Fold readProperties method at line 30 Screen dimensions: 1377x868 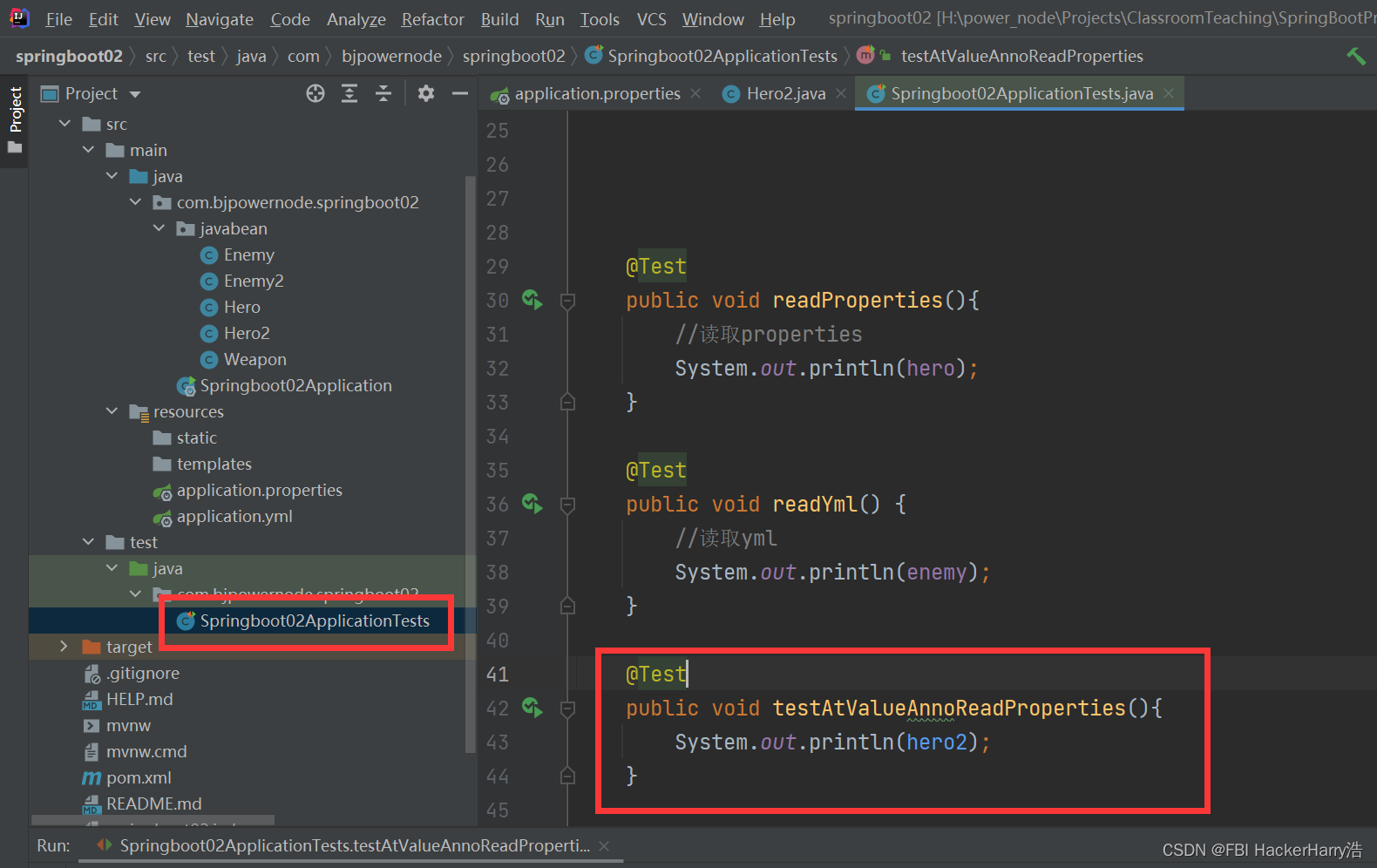pyautogui.click(x=567, y=301)
